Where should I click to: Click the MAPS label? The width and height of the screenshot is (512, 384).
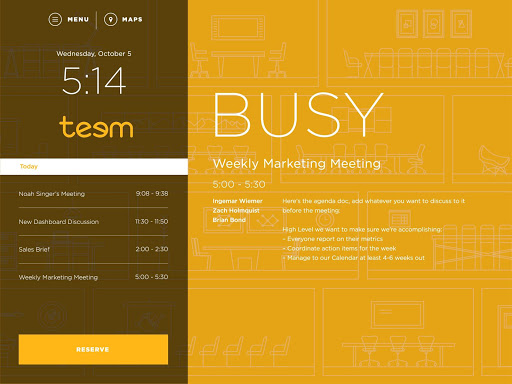click(132, 19)
